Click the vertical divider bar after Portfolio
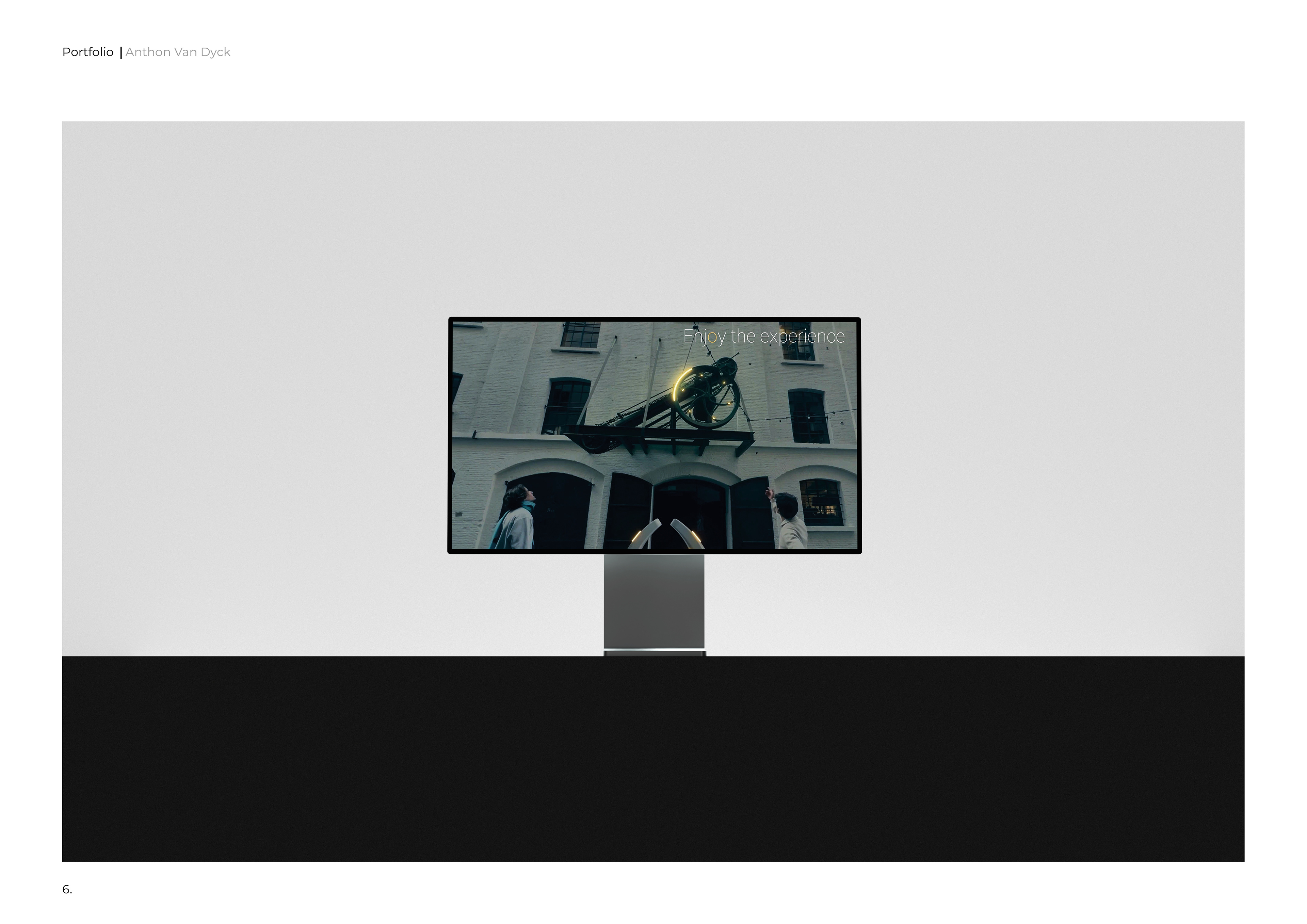This screenshot has height=924, width=1307. 121,53
